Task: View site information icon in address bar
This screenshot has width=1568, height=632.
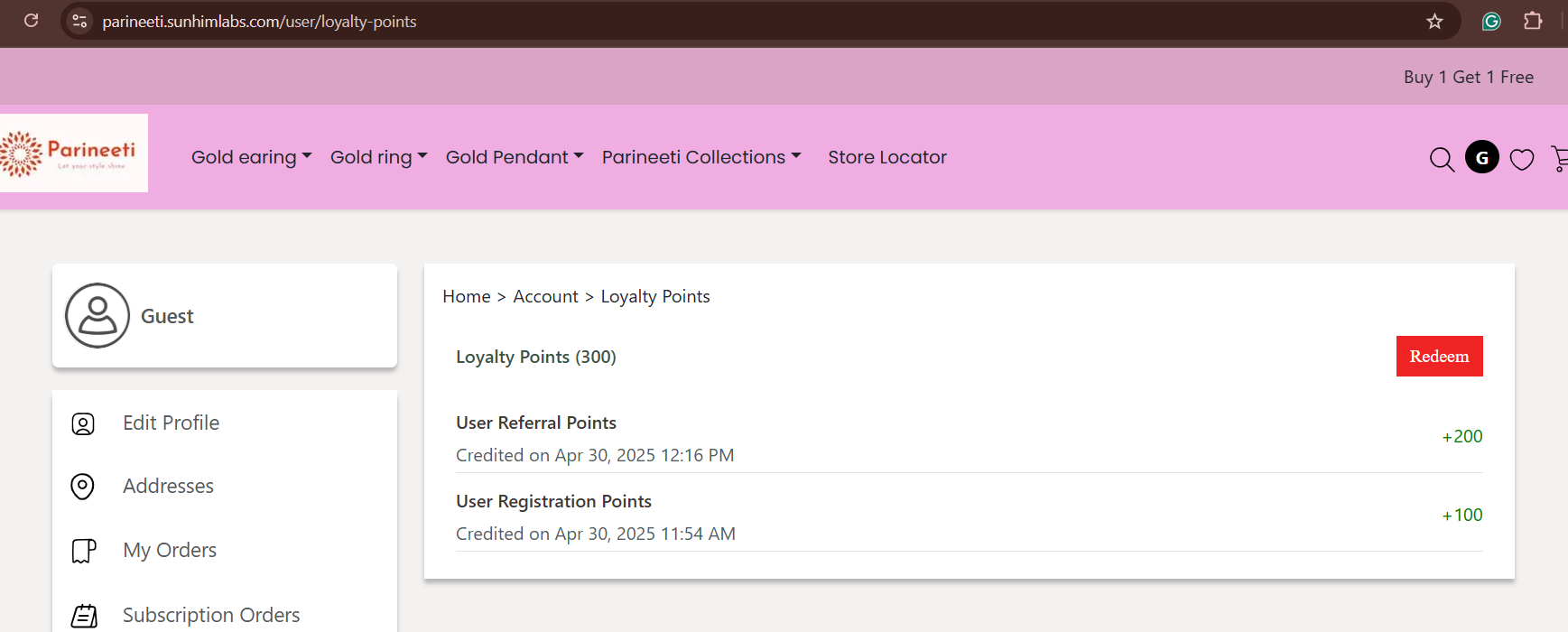Action: click(x=79, y=21)
